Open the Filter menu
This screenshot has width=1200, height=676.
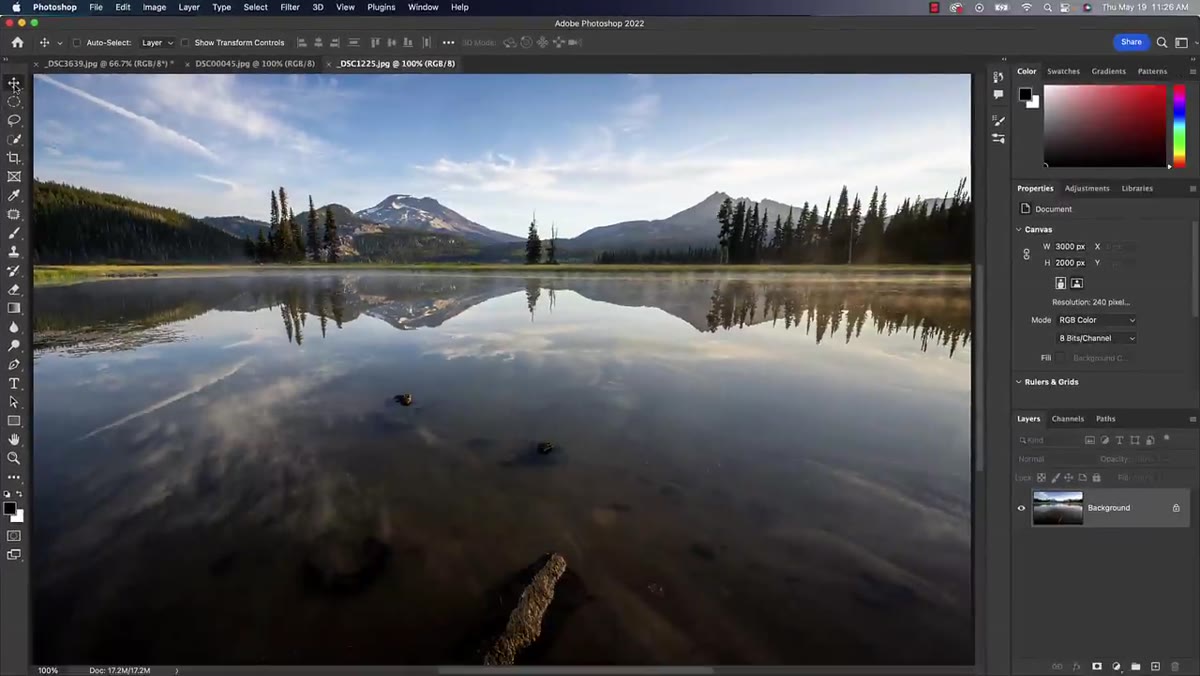click(290, 7)
